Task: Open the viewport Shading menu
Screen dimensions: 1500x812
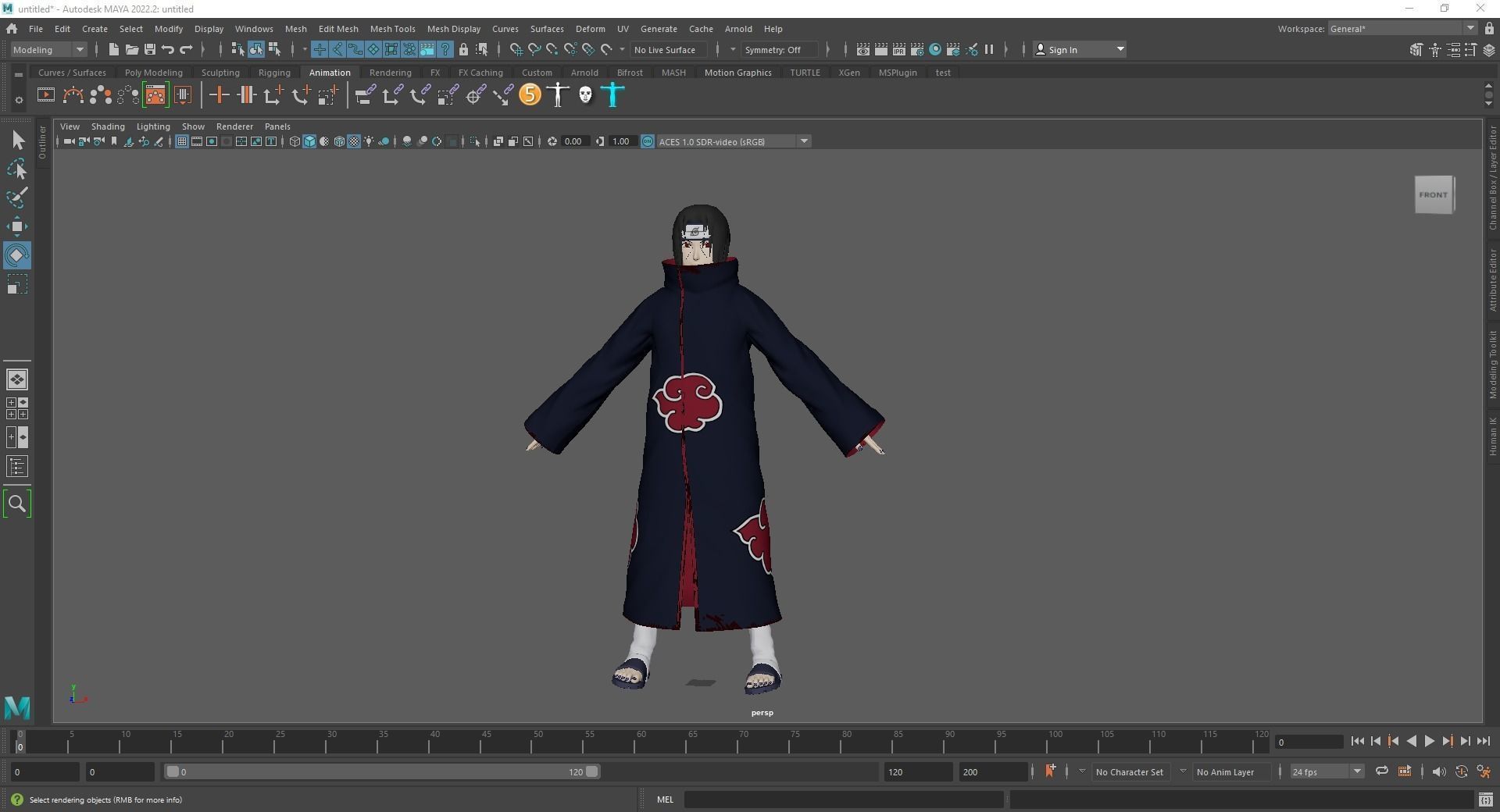Action: coord(108,126)
